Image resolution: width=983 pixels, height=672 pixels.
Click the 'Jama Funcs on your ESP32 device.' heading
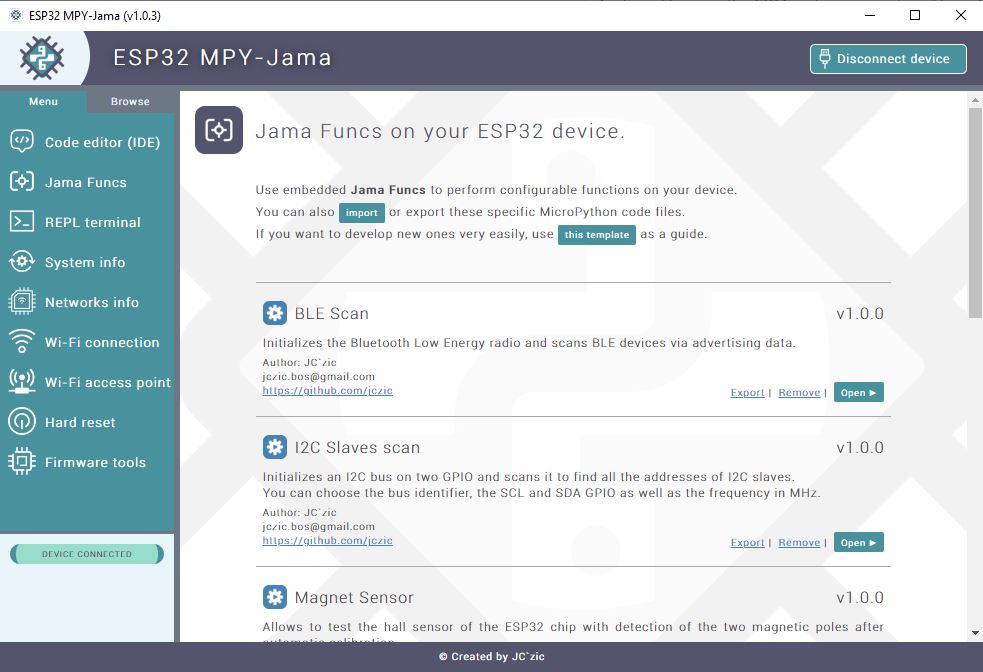click(x=440, y=131)
